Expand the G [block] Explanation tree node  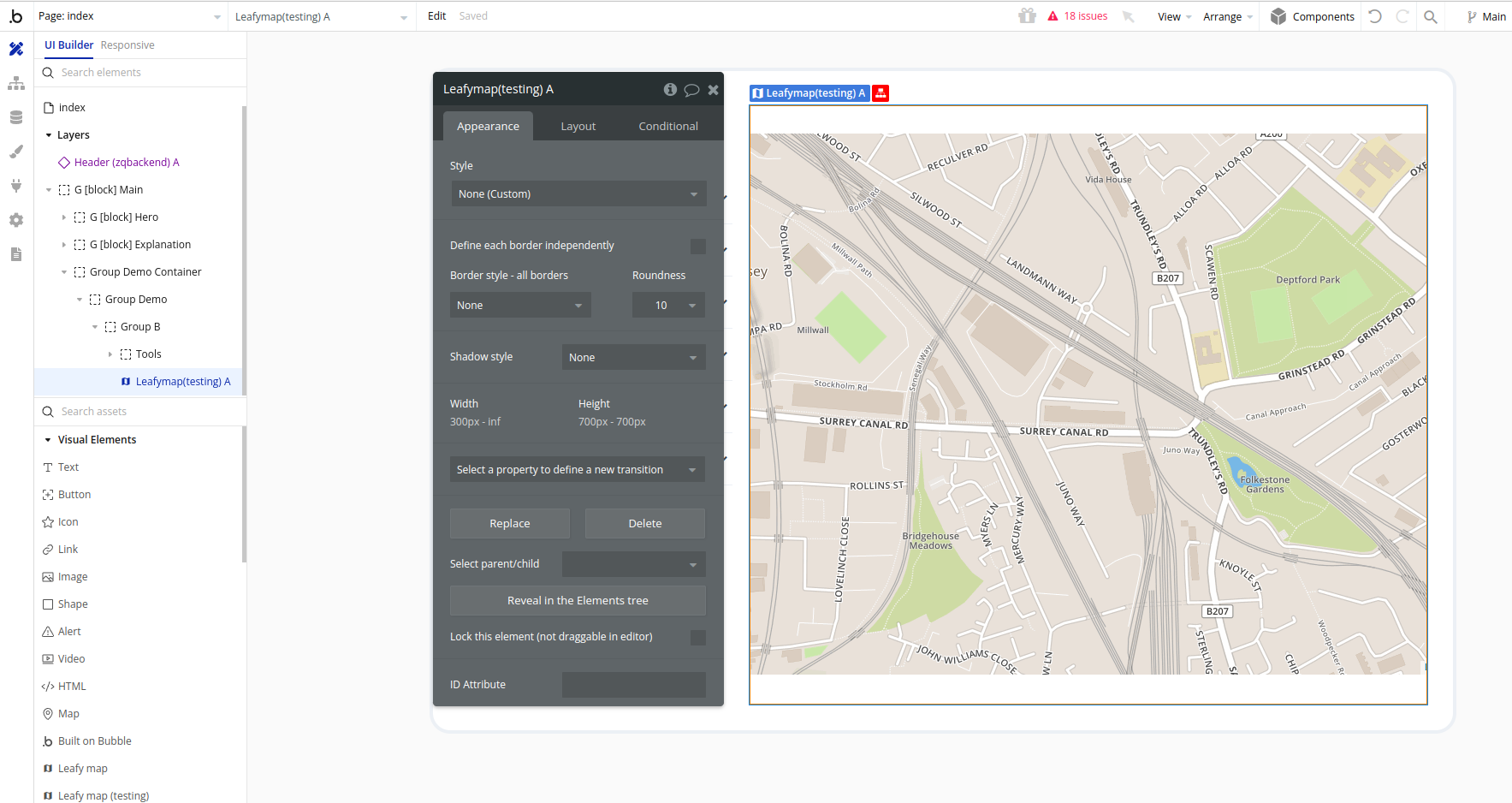coord(64,245)
